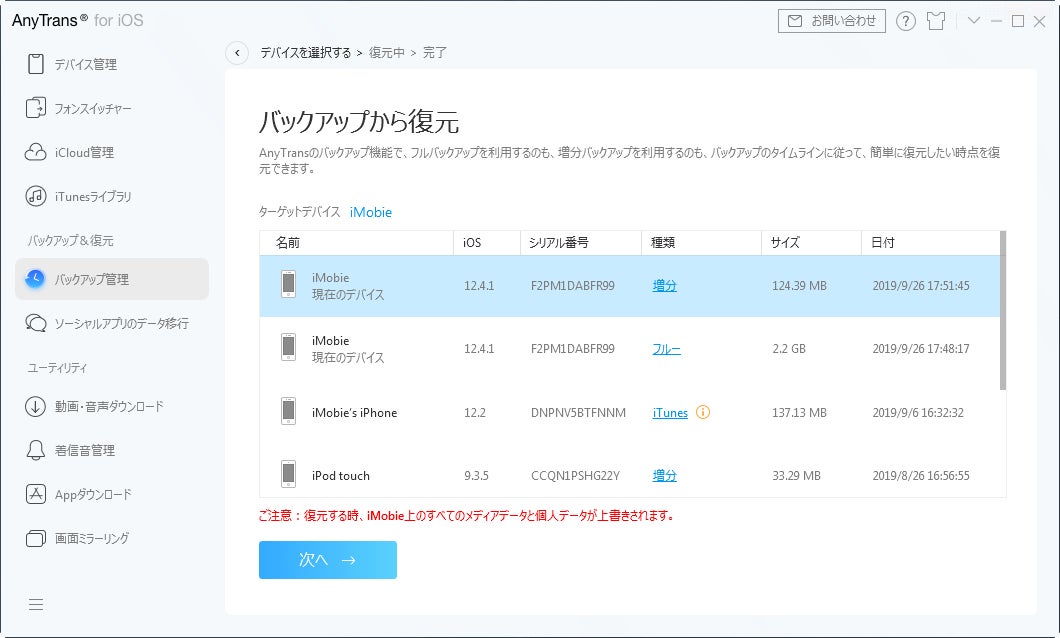The width and height of the screenshot is (1060, 638).
Task: Click 増分 link in iPod touch row
Action: 665,476
